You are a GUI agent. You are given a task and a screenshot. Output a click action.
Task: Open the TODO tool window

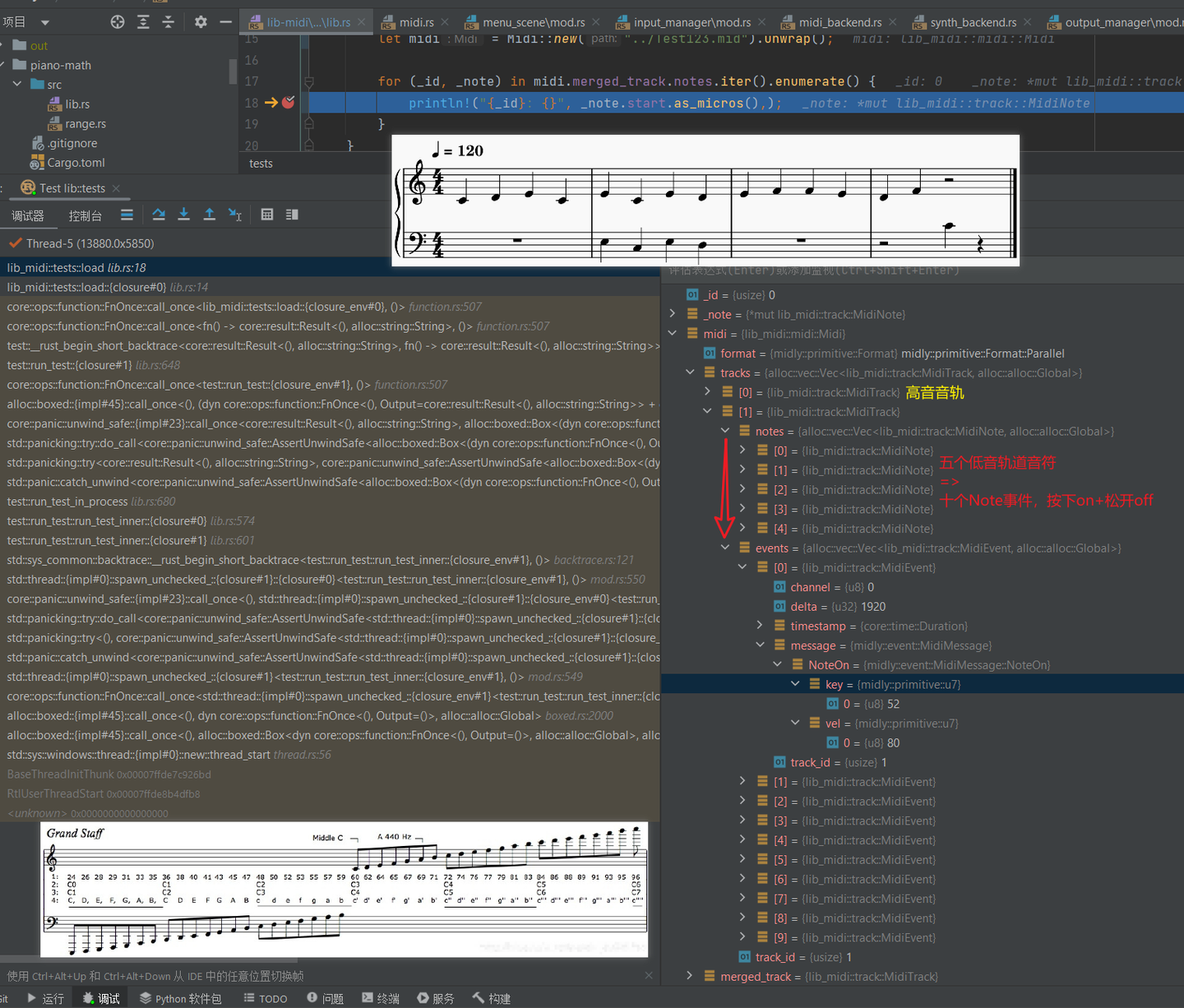266,998
